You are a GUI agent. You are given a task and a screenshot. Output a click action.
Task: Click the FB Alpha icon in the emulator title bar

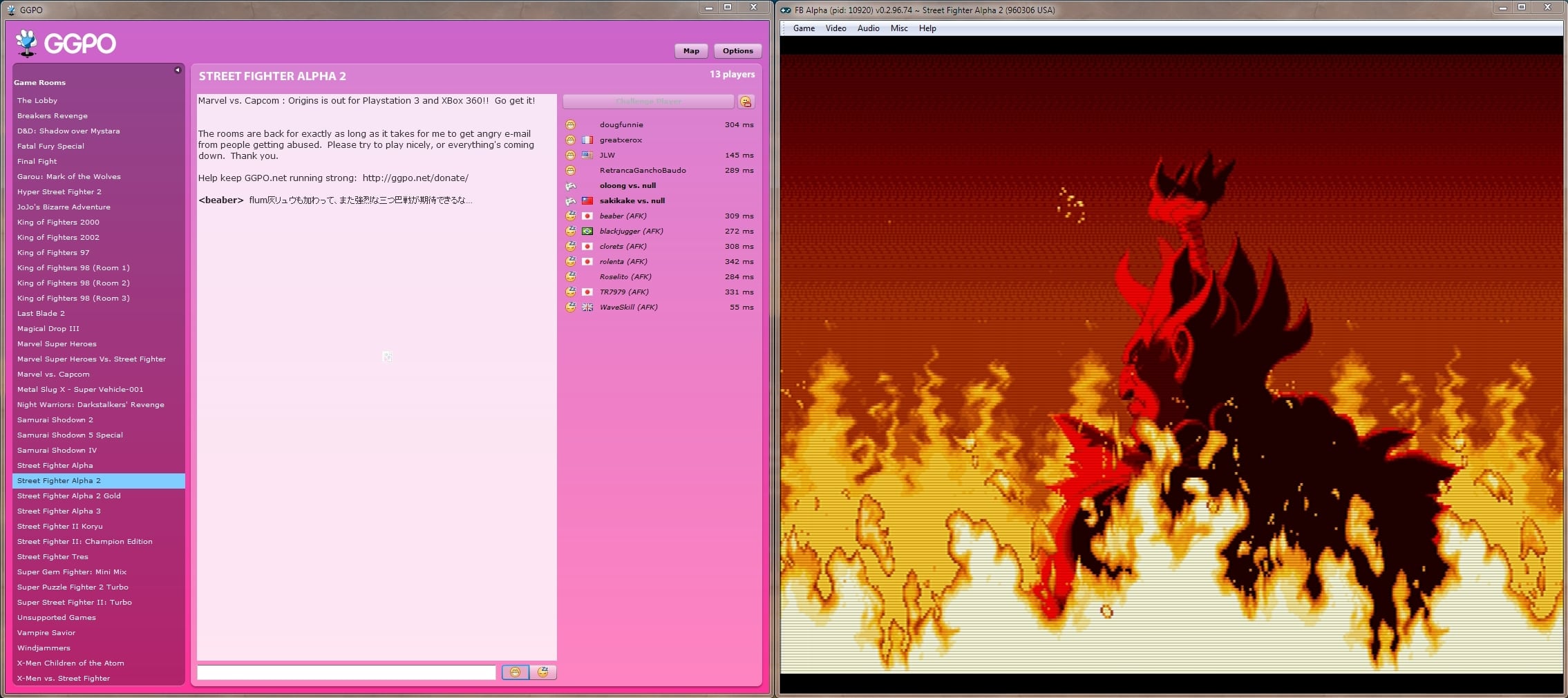[784, 10]
